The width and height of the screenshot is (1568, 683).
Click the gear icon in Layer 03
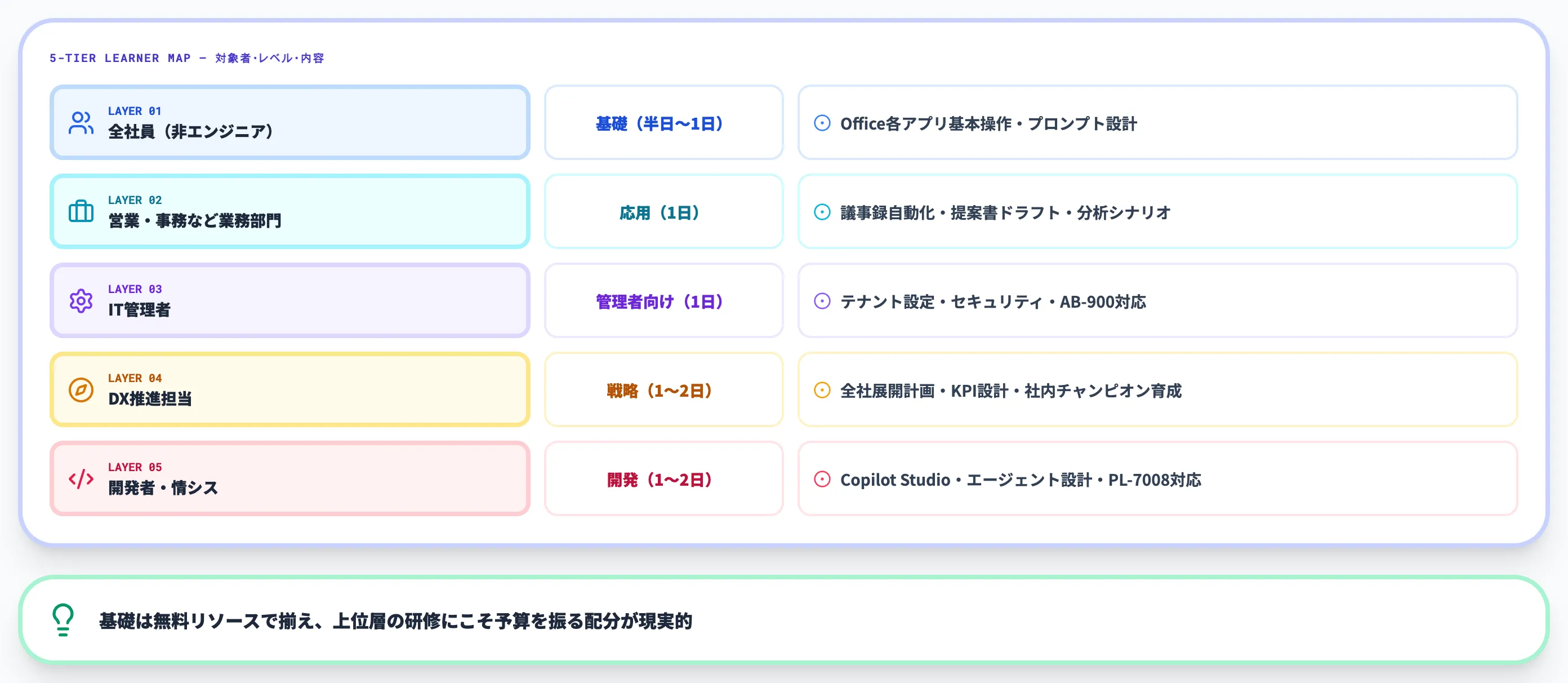point(81,300)
